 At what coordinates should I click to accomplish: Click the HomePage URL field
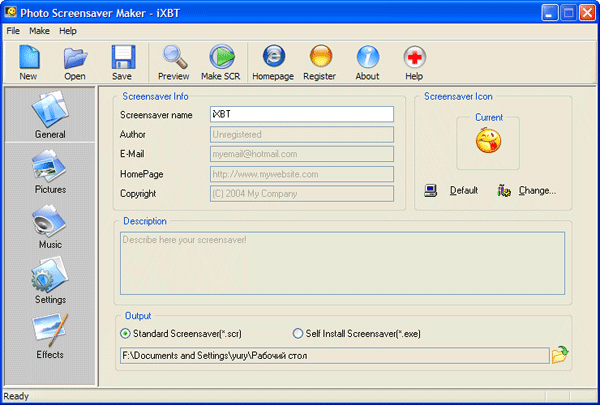pos(302,174)
